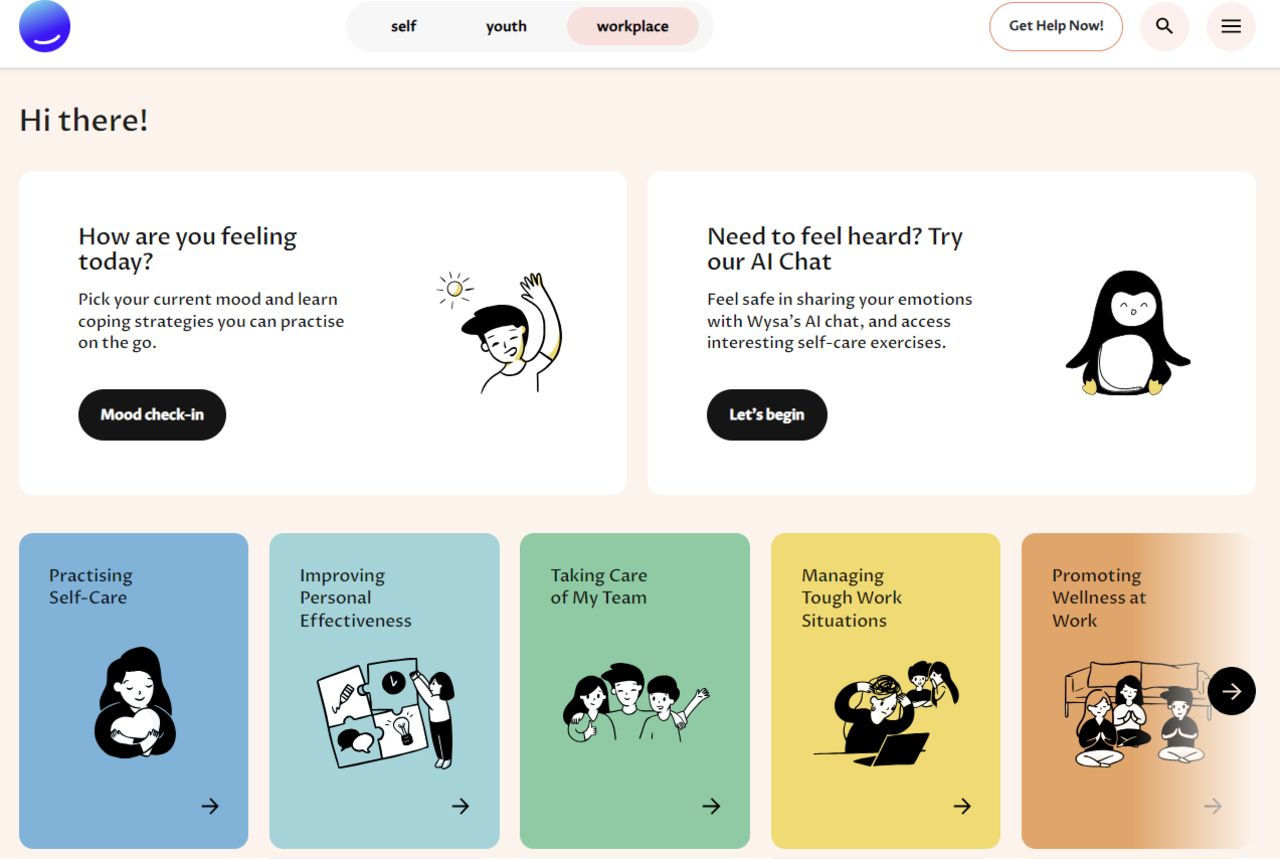Click the waving person mood illustration
The width and height of the screenshot is (1280, 859).
pos(502,333)
